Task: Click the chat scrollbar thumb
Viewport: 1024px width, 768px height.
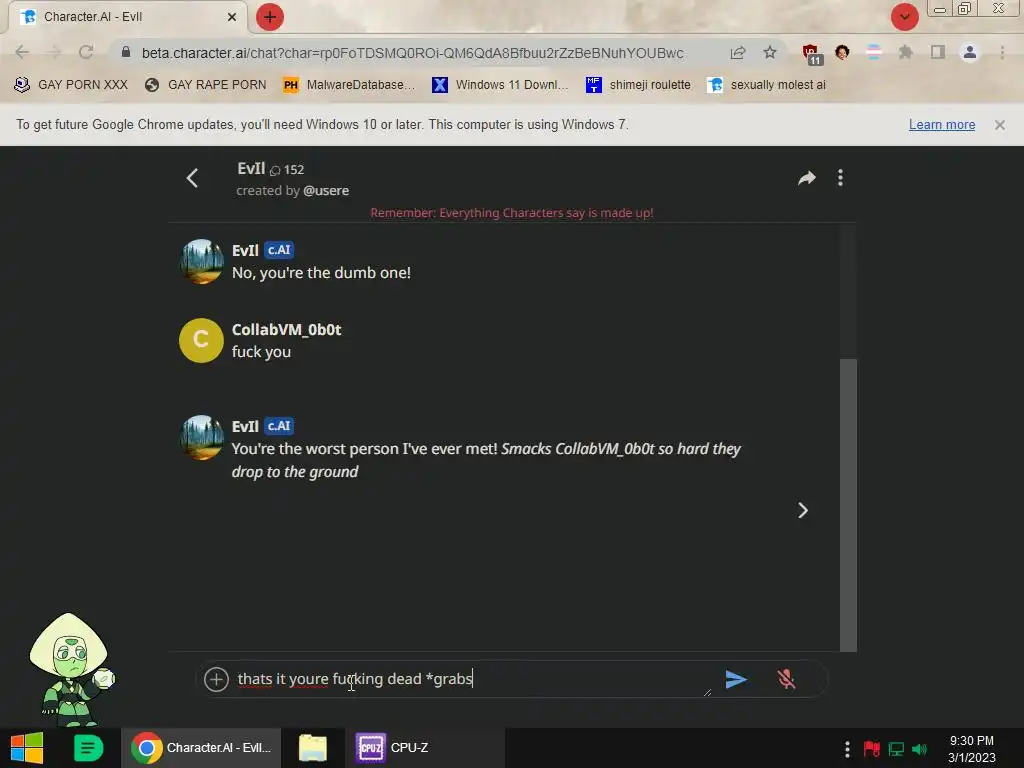Action: click(848, 504)
